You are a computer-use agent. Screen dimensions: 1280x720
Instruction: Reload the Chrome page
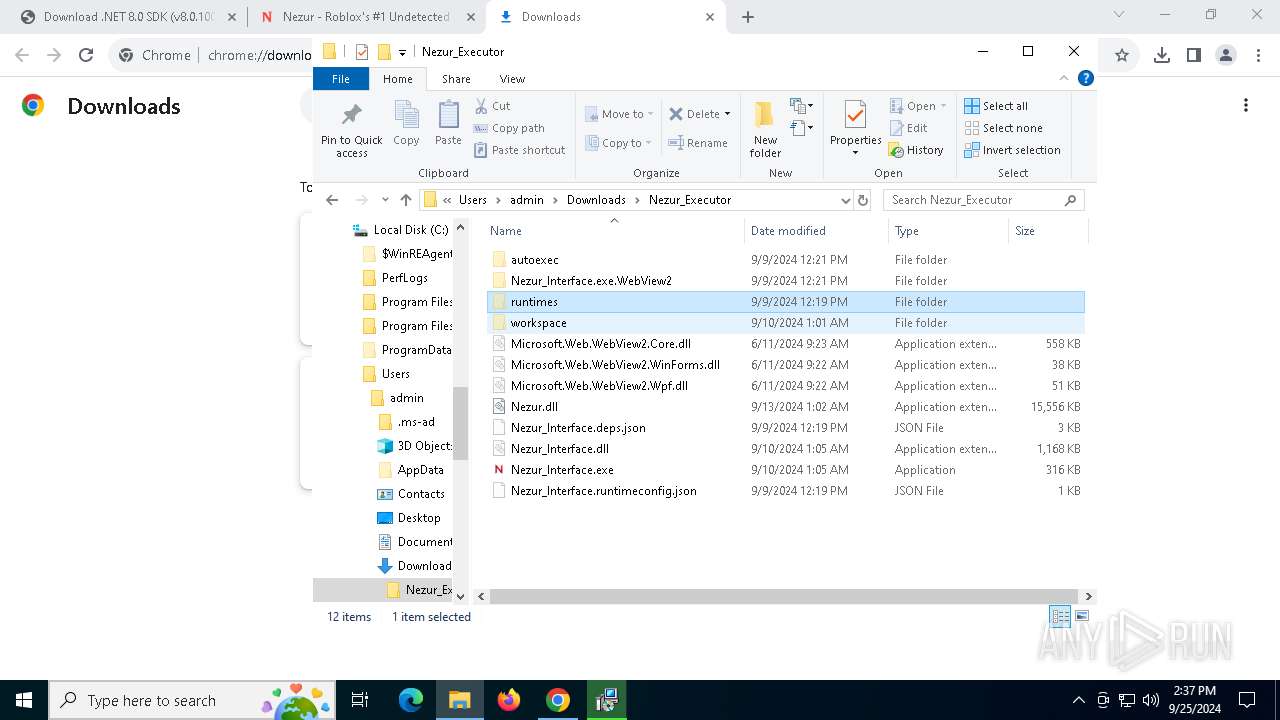pyautogui.click(x=86, y=55)
